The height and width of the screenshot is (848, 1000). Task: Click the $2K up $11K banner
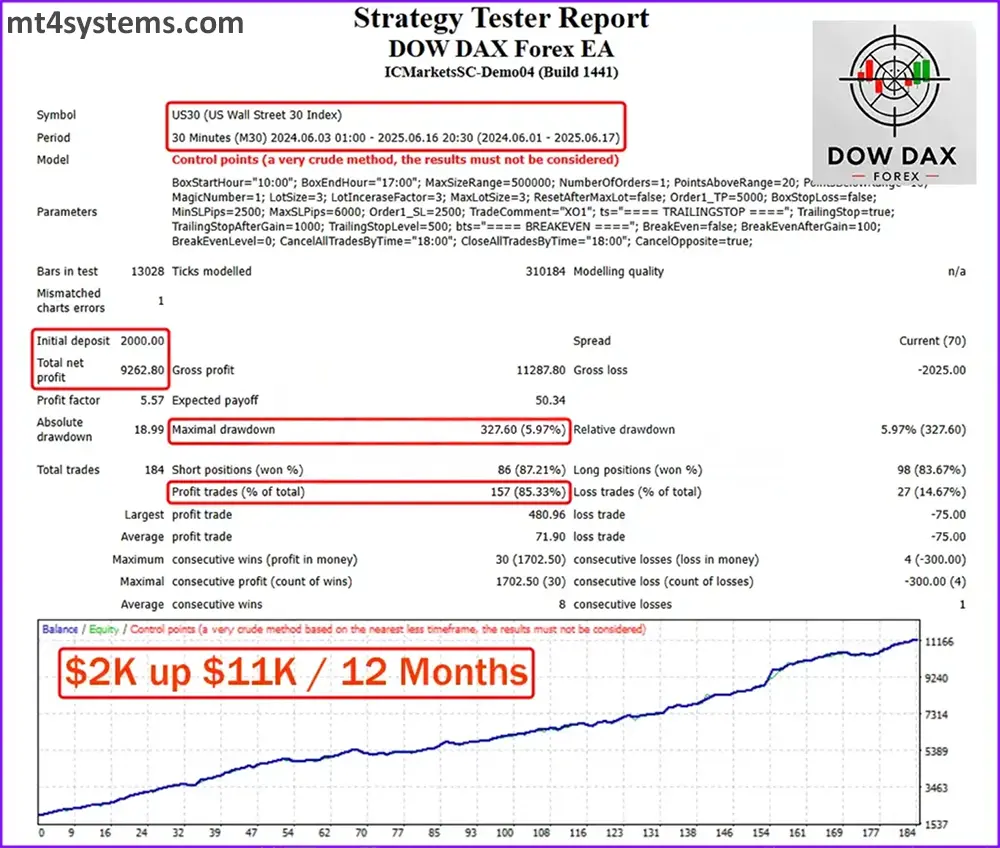296,671
